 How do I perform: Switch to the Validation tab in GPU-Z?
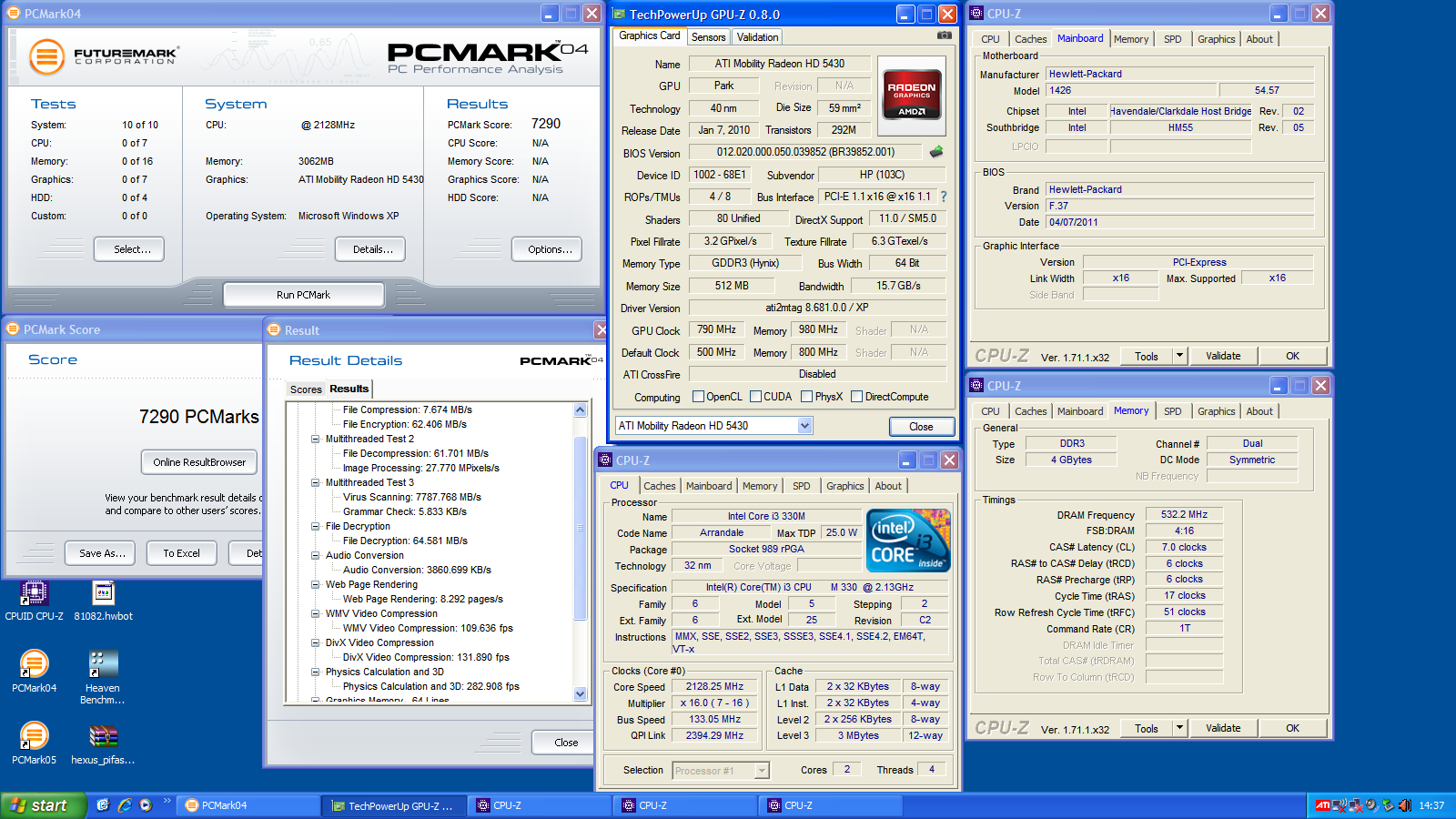(x=757, y=37)
